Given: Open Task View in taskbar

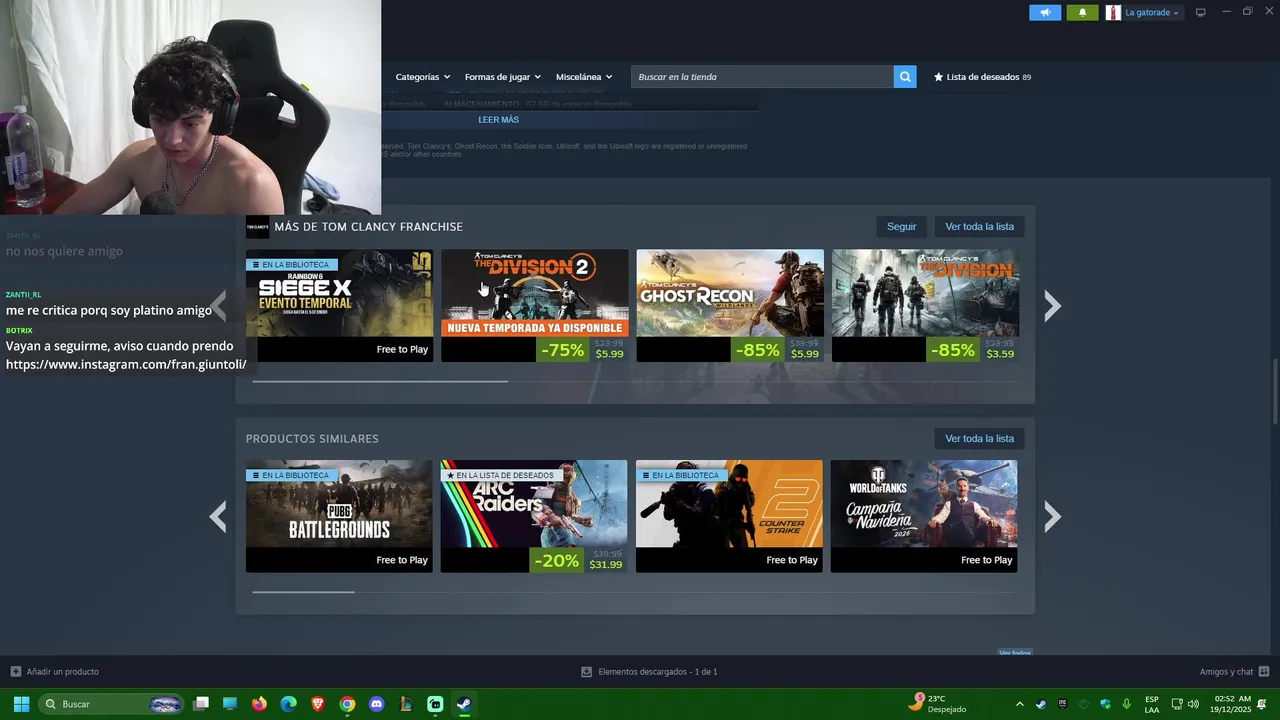Looking at the screenshot, I should (201, 704).
